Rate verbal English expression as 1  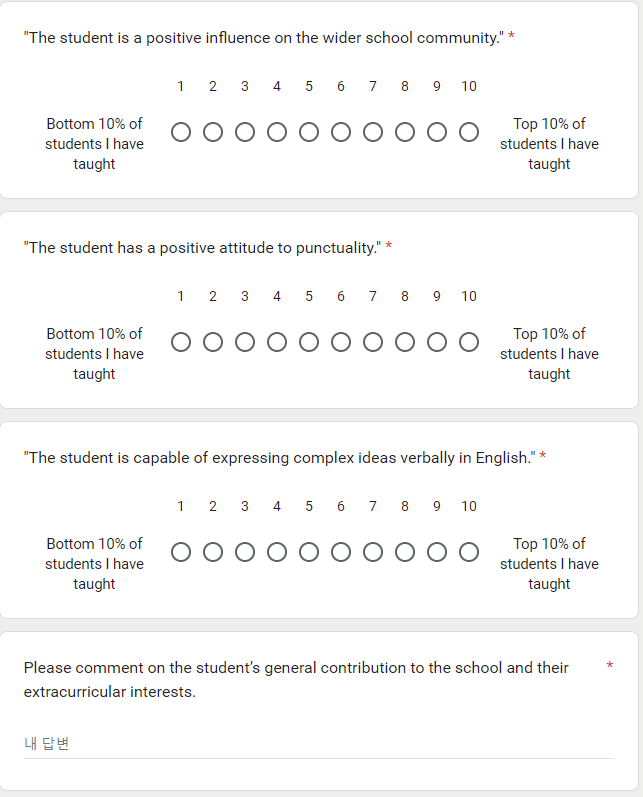click(x=181, y=552)
